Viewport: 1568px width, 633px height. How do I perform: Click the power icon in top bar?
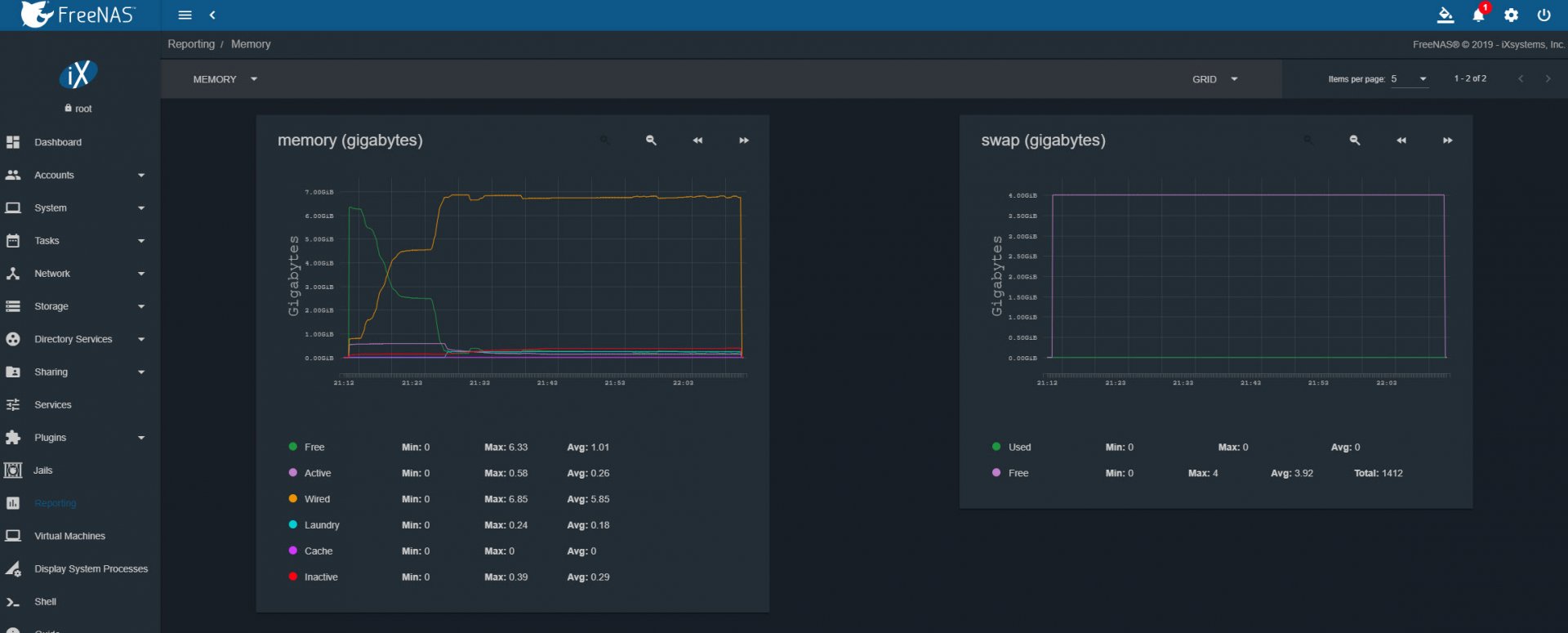(1543, 16)
